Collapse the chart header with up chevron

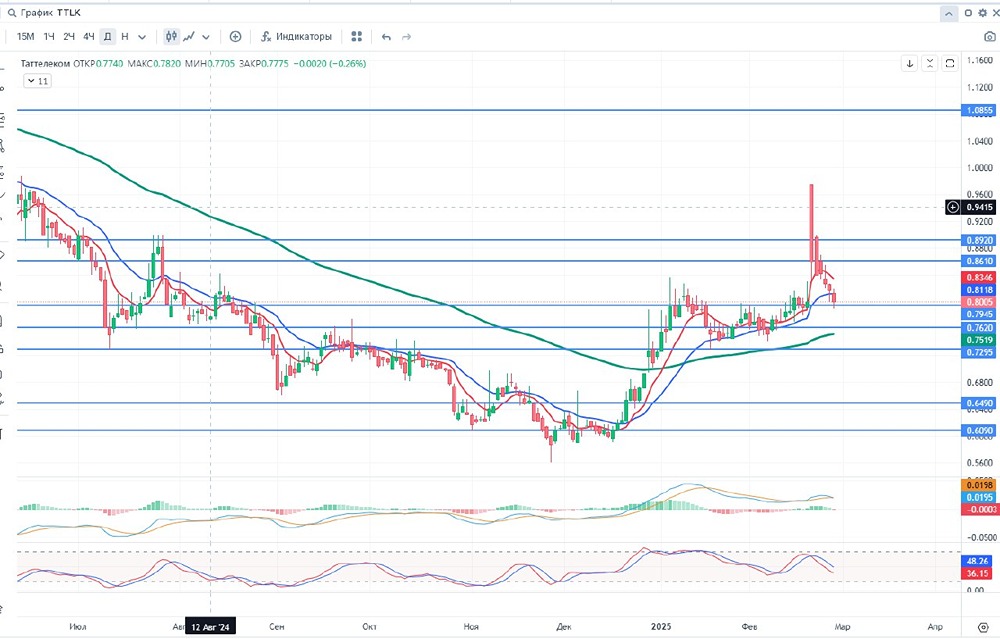click(x=948, y=13)
